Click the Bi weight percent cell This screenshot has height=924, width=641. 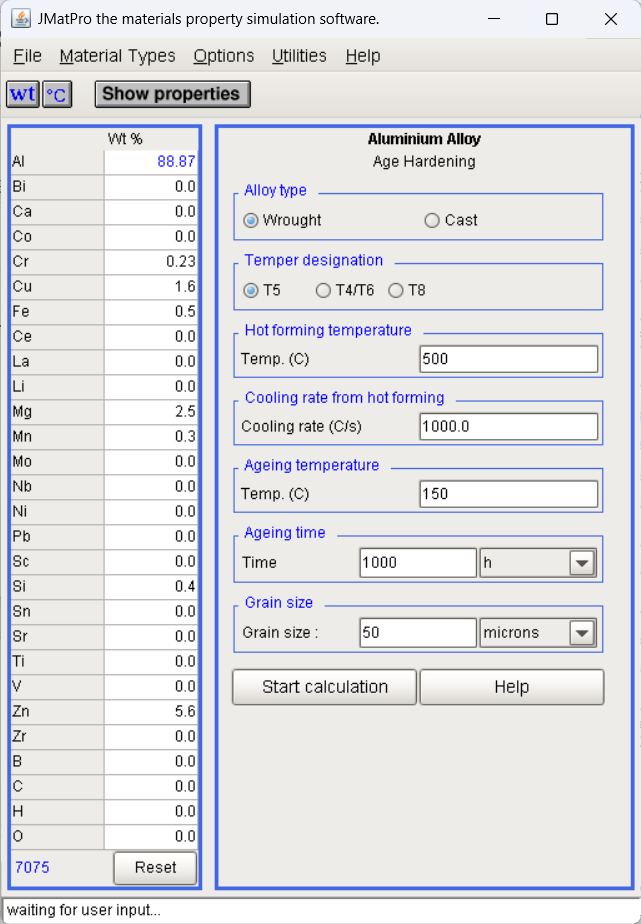(x=151, y=187)
